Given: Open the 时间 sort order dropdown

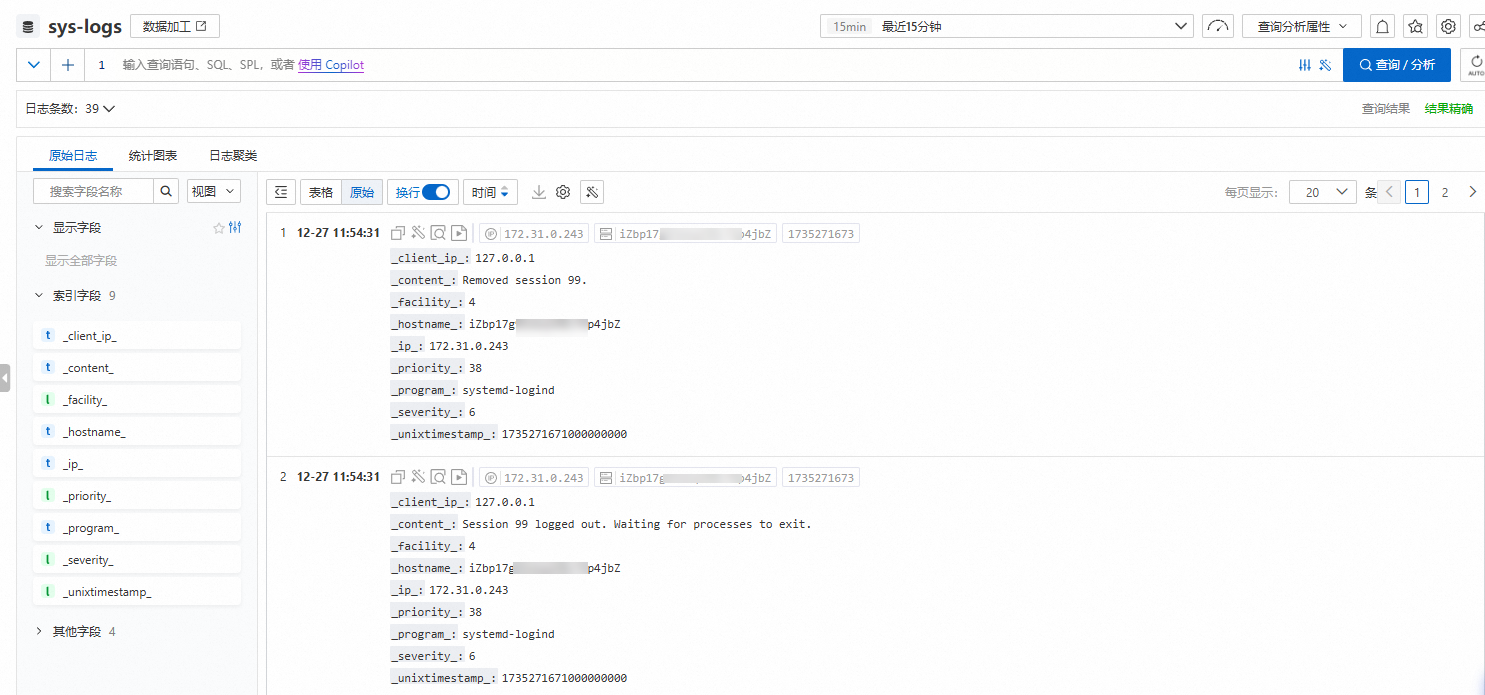Looking at the screenshot, I should 490,192.
